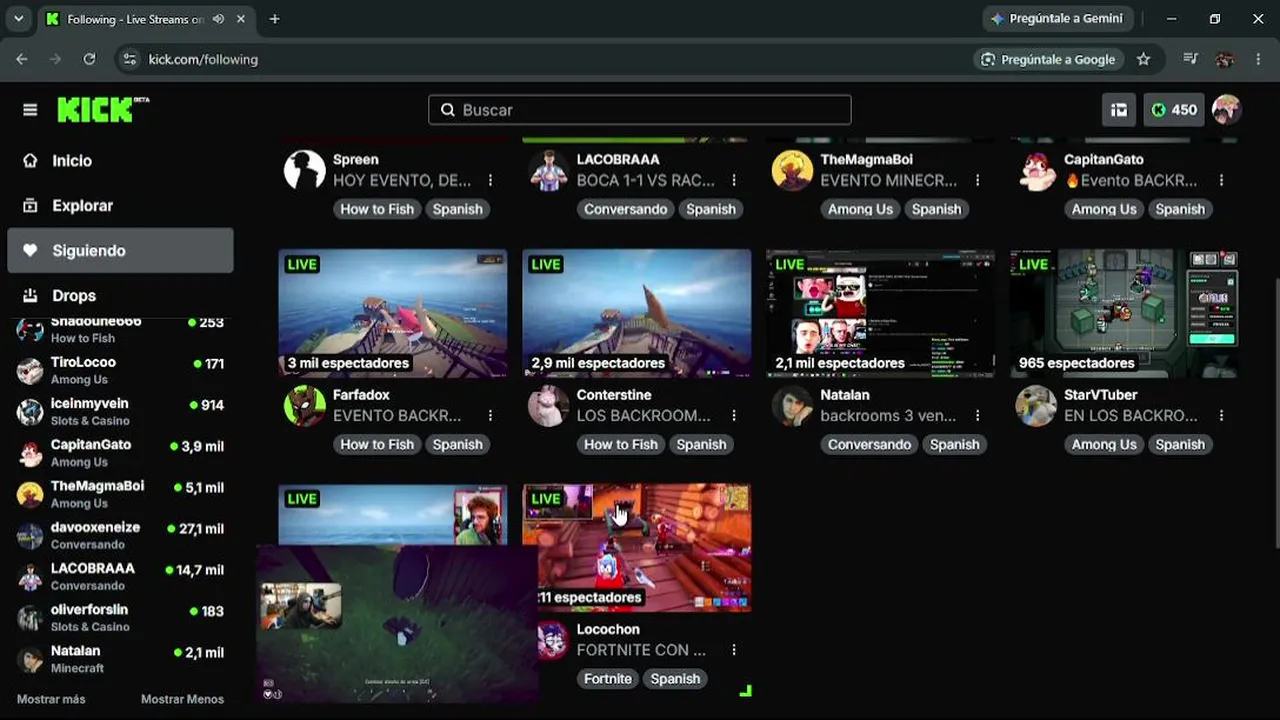Open options menu for TheMagmaBoi stream card
The image size is (1280, 720).
coord(977,181)
